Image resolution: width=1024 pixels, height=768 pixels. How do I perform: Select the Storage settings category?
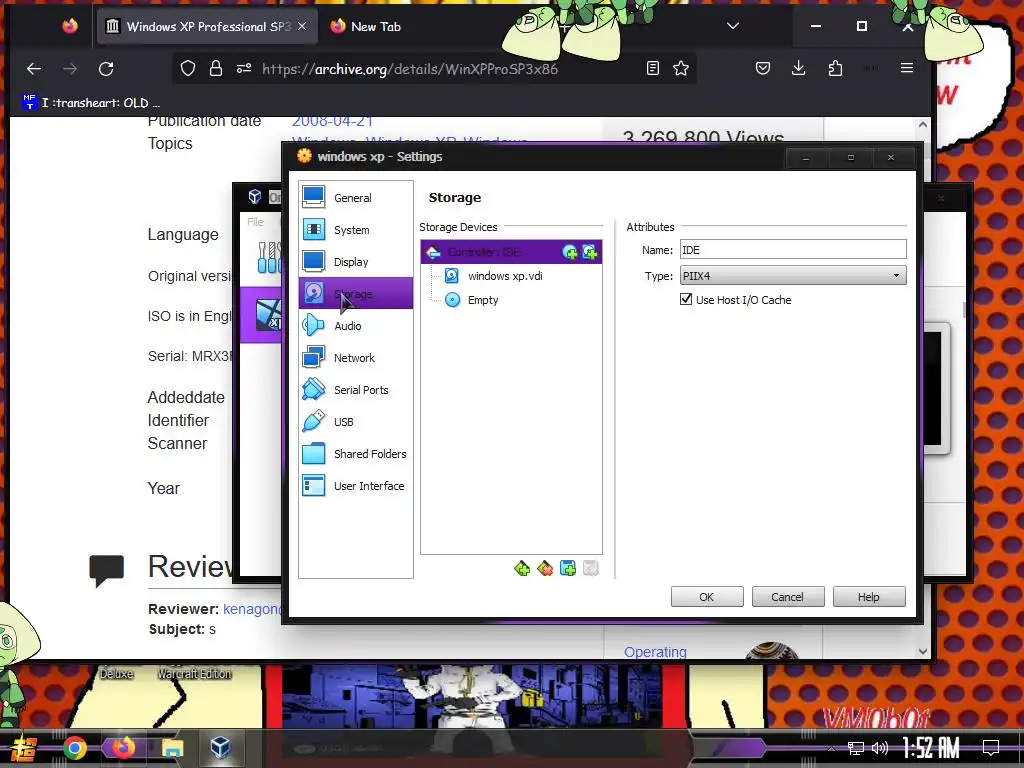pos(355,293)
